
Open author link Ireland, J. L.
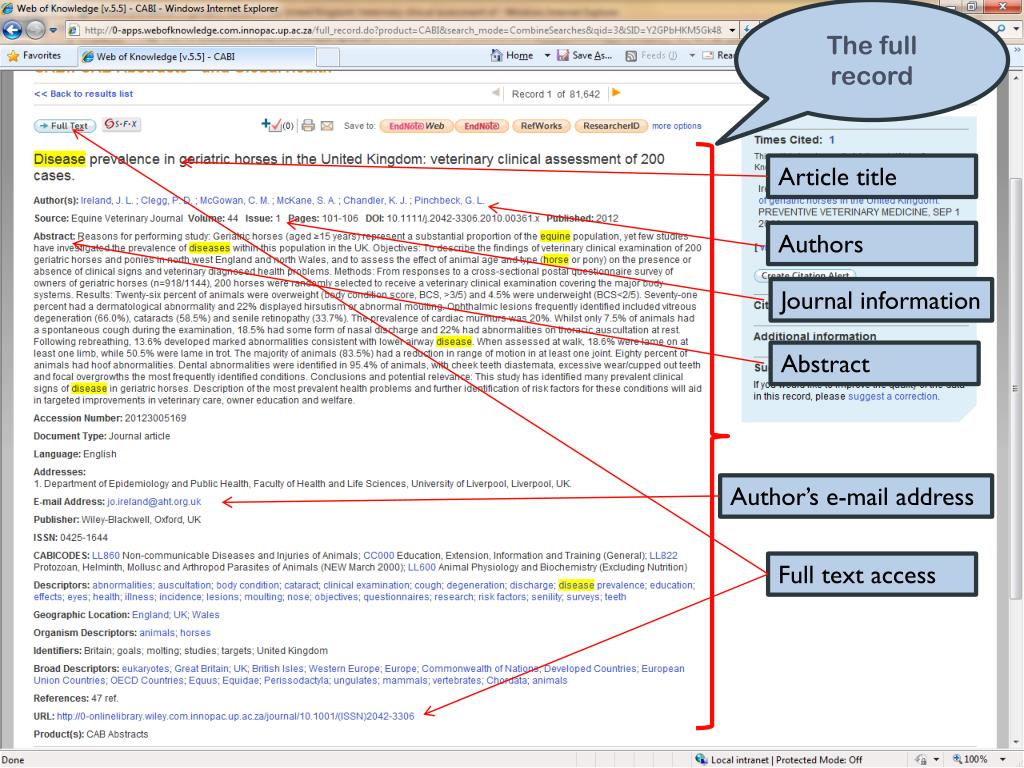[x=107, y=200]
